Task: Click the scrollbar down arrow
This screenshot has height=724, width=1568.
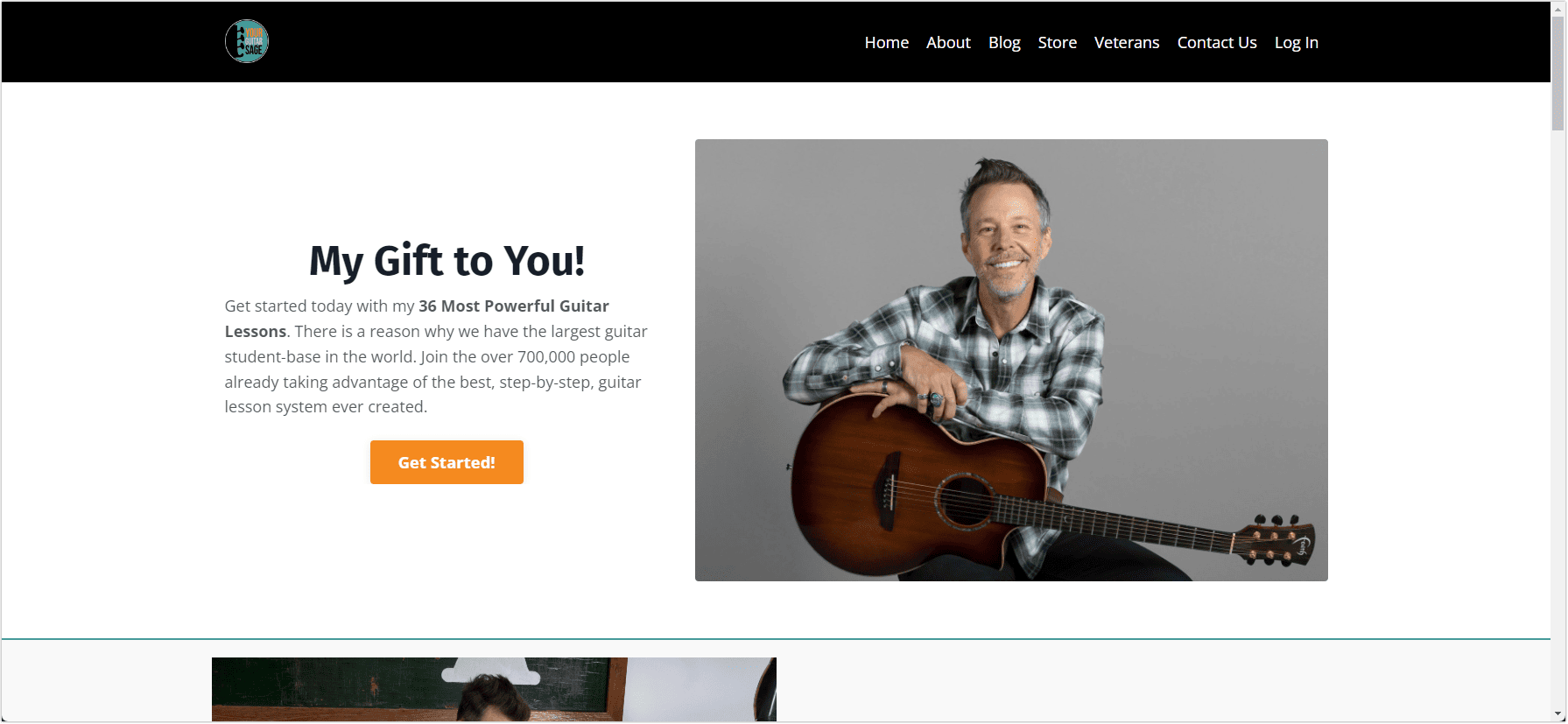Action: coord(1558,714)
